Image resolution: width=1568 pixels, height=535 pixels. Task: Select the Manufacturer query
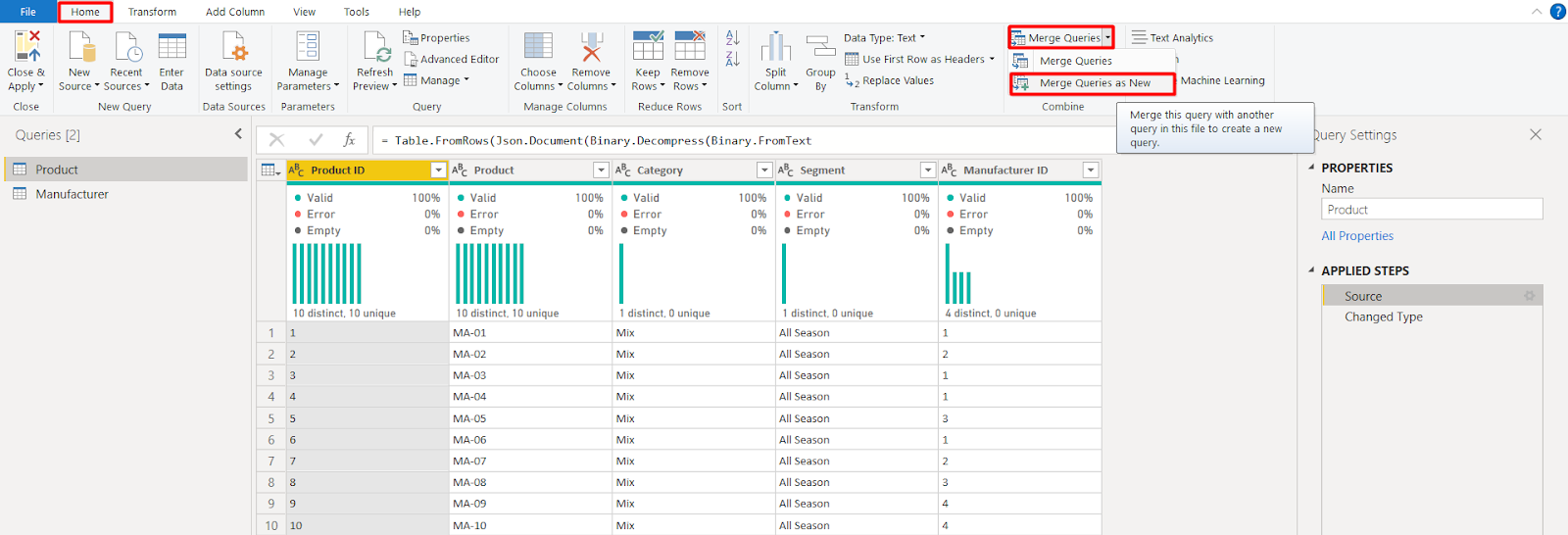(x=72, y=194)
